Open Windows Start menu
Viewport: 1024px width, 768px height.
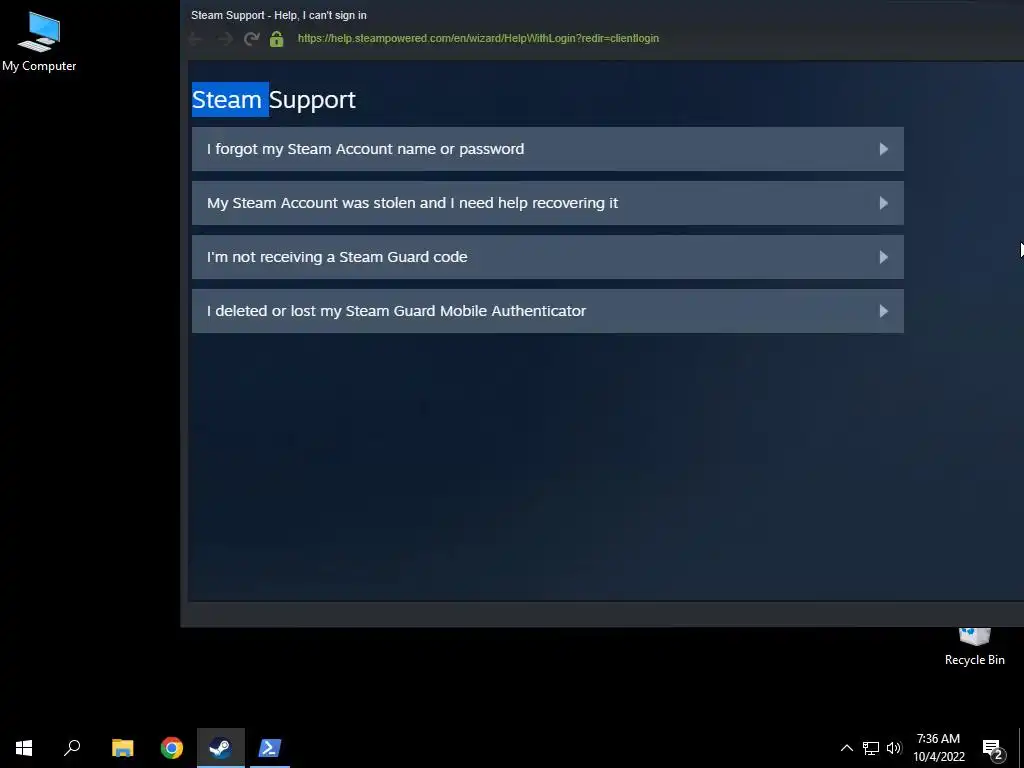click(24, 748)
